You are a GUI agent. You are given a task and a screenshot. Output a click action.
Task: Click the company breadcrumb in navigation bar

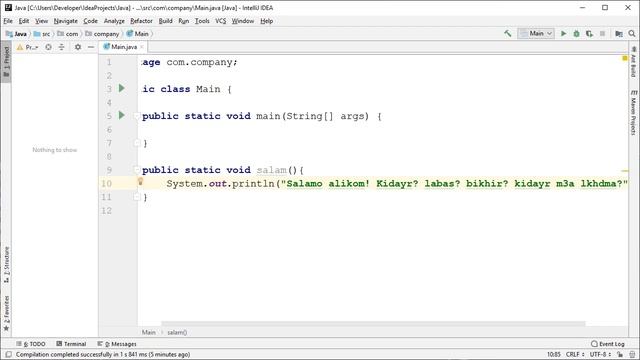102,34
